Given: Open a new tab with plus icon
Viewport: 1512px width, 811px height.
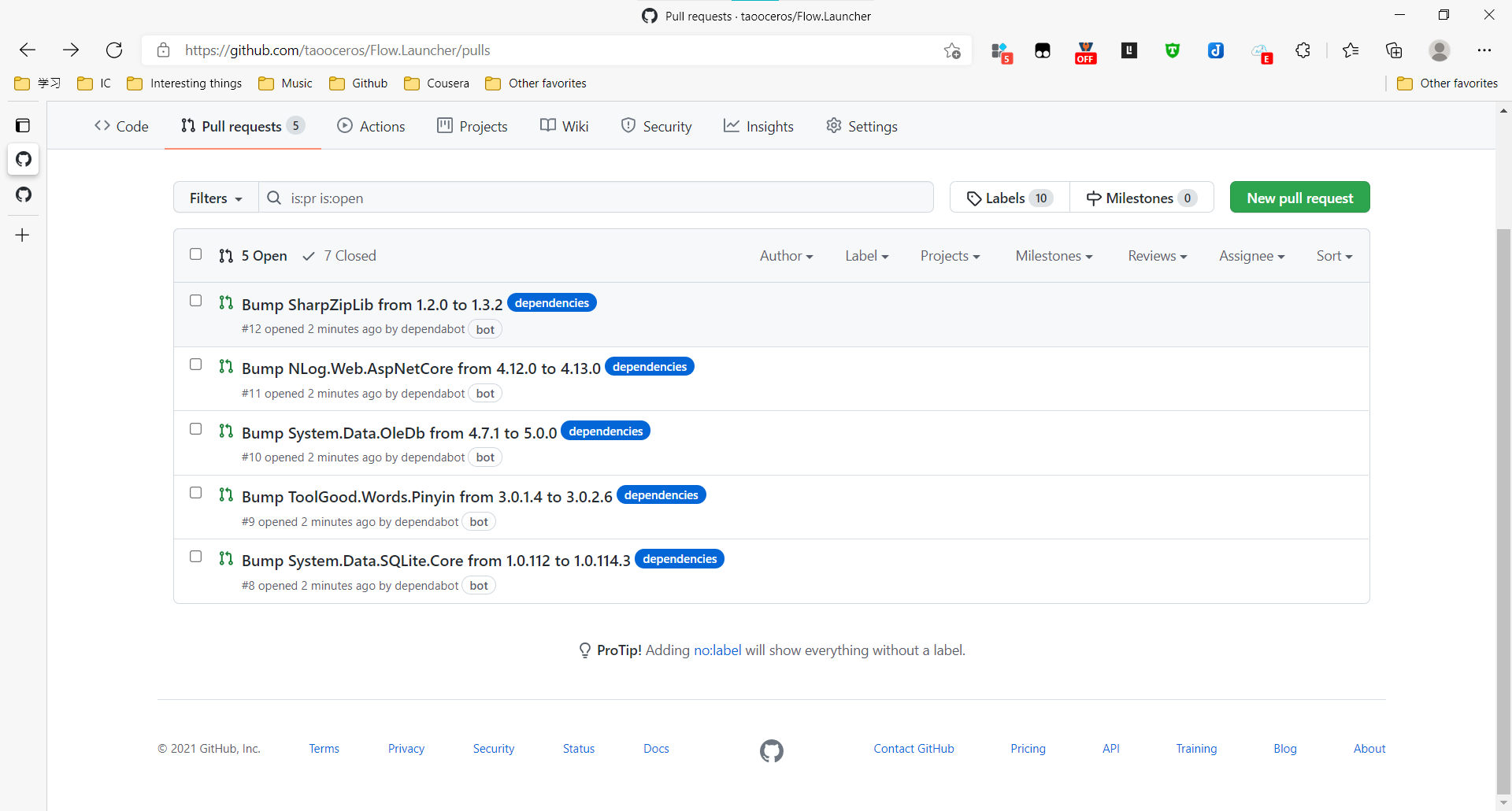Looking at the screenshot, I should click(23, 235).
